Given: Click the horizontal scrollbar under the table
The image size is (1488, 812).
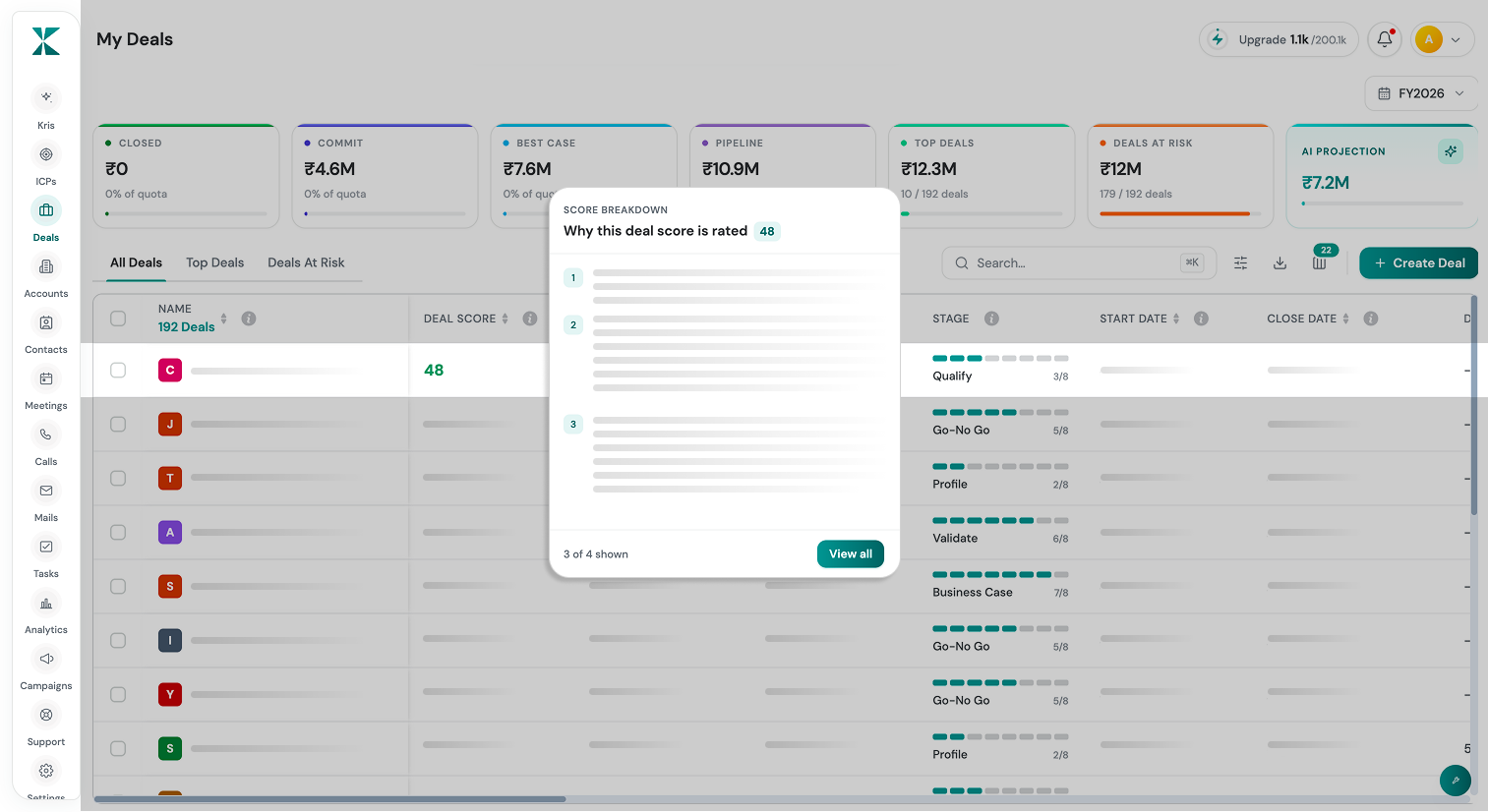Looking at the screenshot, I should [x=329, y=799].
